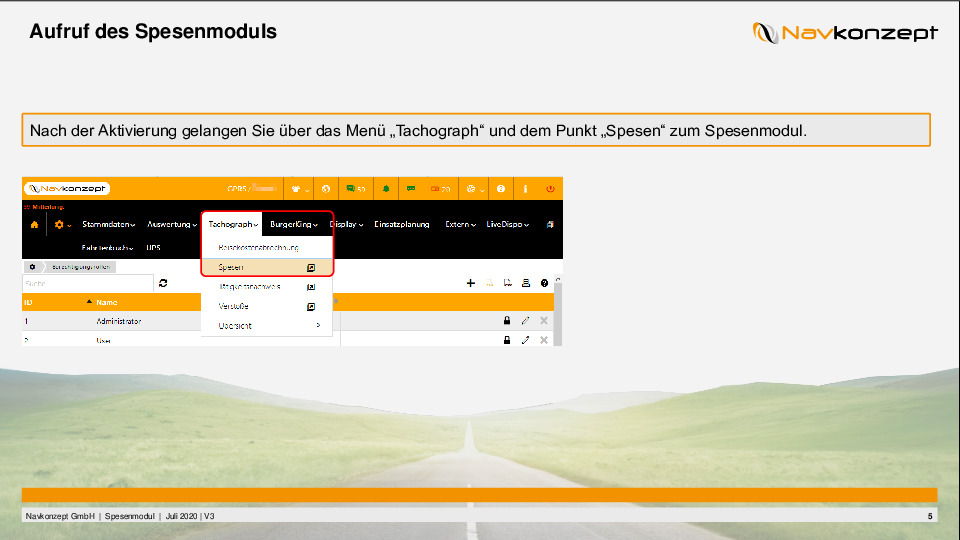
Task: Delete the User role with the X
Action: point(544,340)
